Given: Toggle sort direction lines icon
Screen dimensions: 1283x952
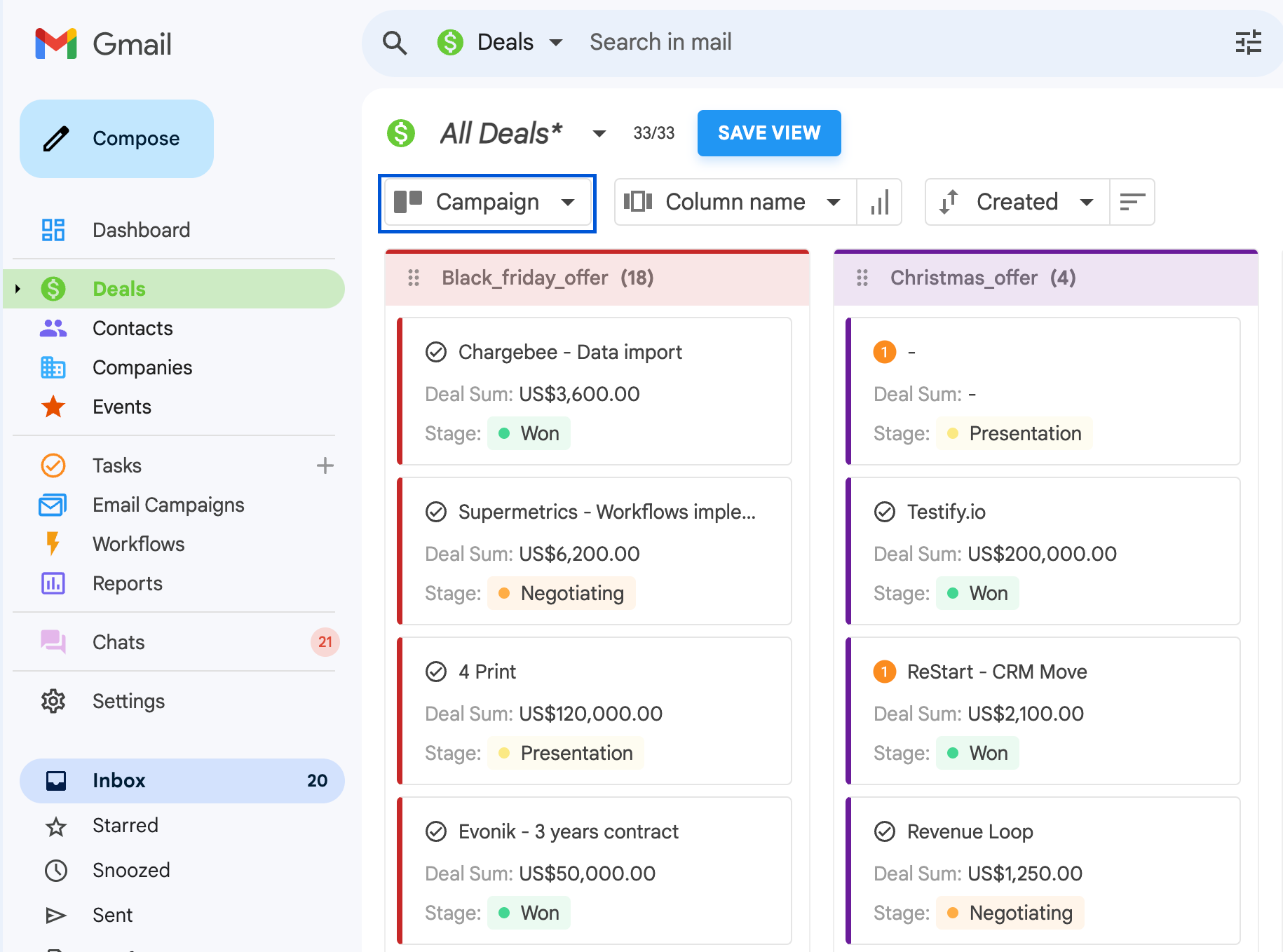Looking at the screenshot, I should pos(1132,202).
